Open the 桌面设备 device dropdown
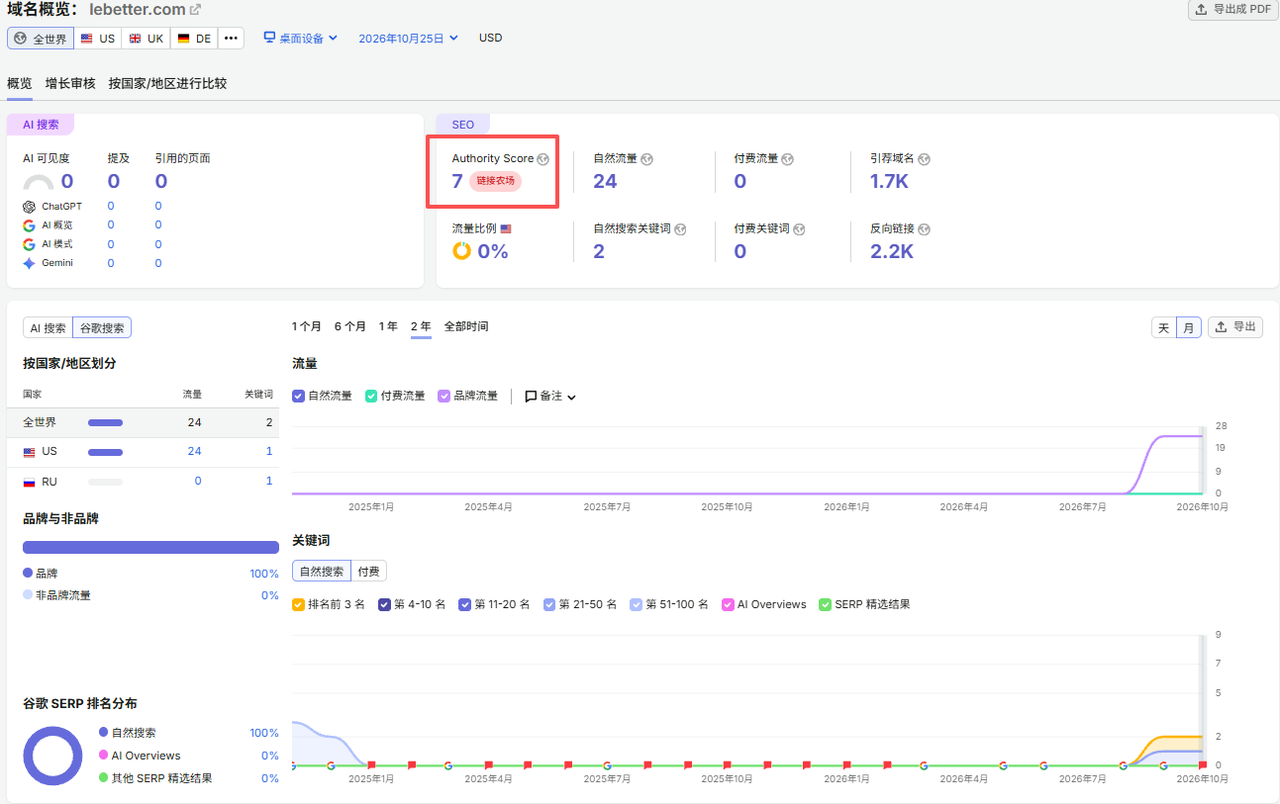 click(x=300, y=38)
